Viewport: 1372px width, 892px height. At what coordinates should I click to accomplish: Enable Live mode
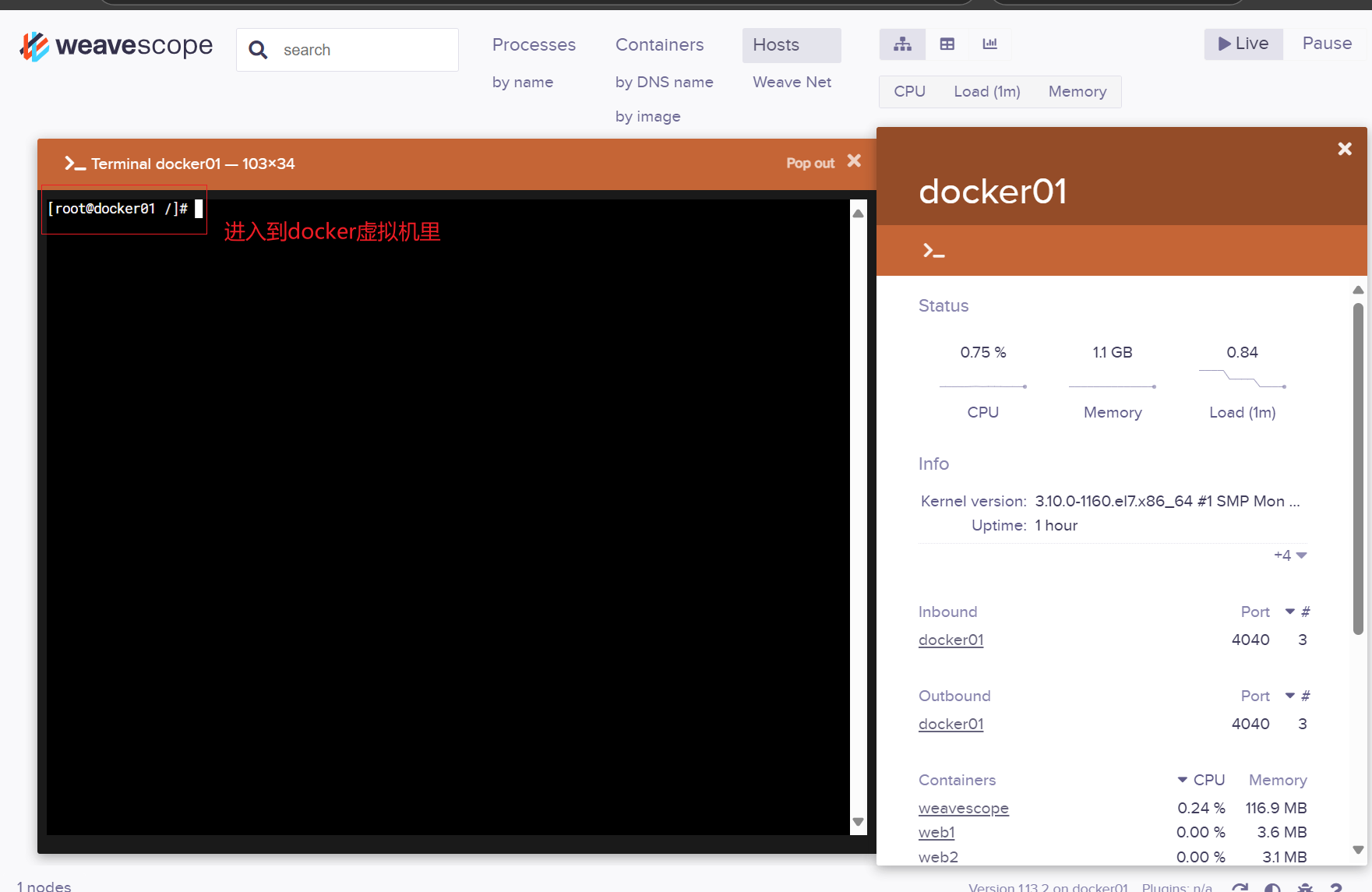(1243, 44)
